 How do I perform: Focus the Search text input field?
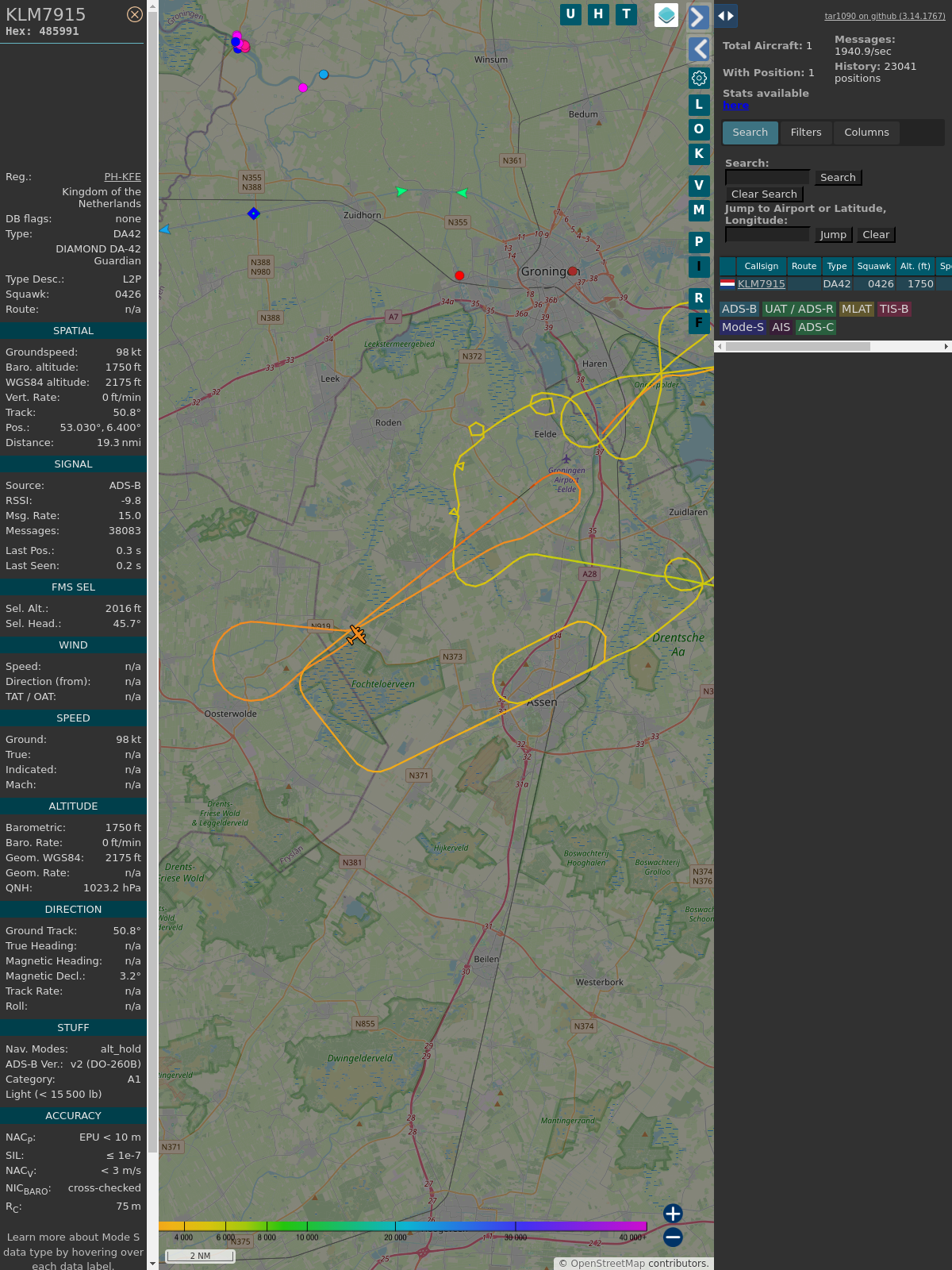[x=767, y=177]
